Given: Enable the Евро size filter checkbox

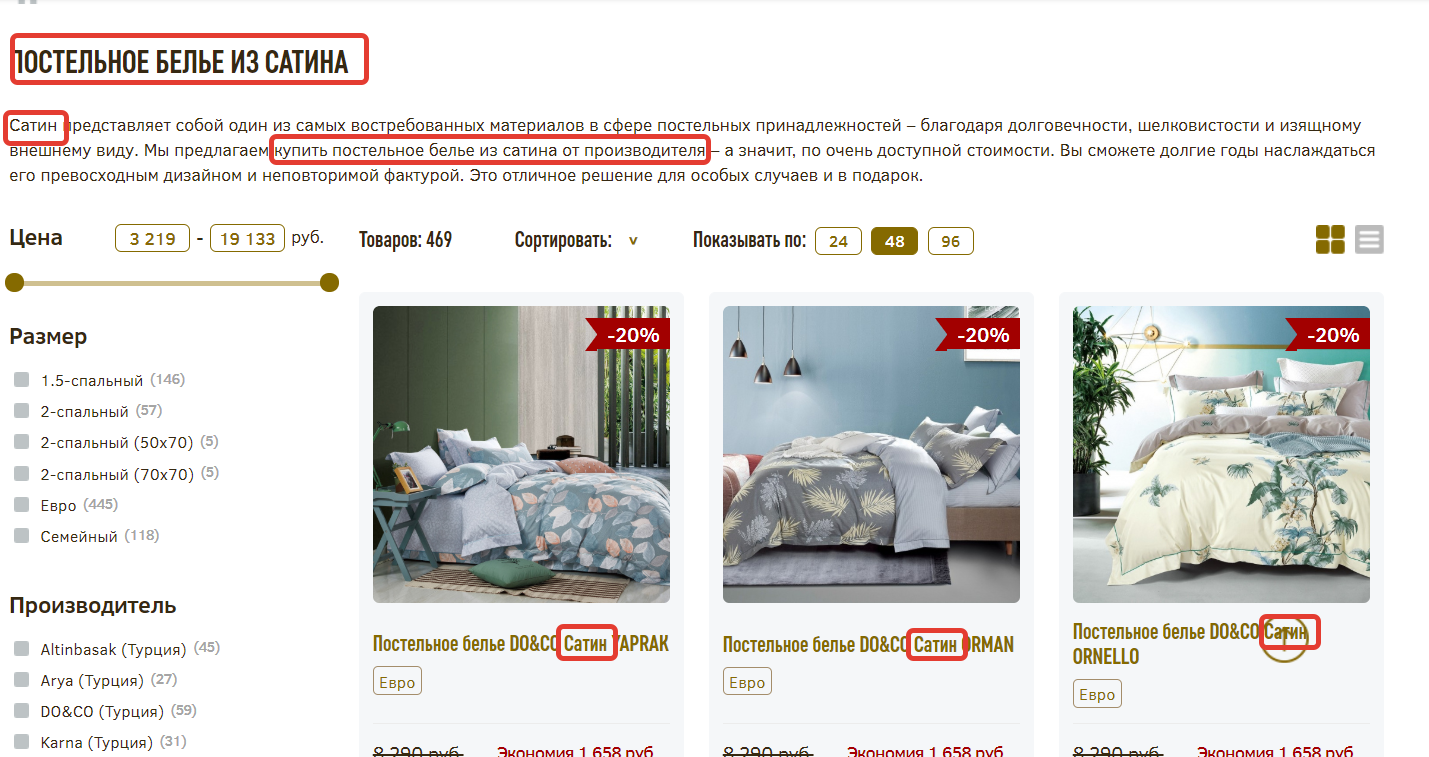Looking at the screenshot, I should pos(21,505).
